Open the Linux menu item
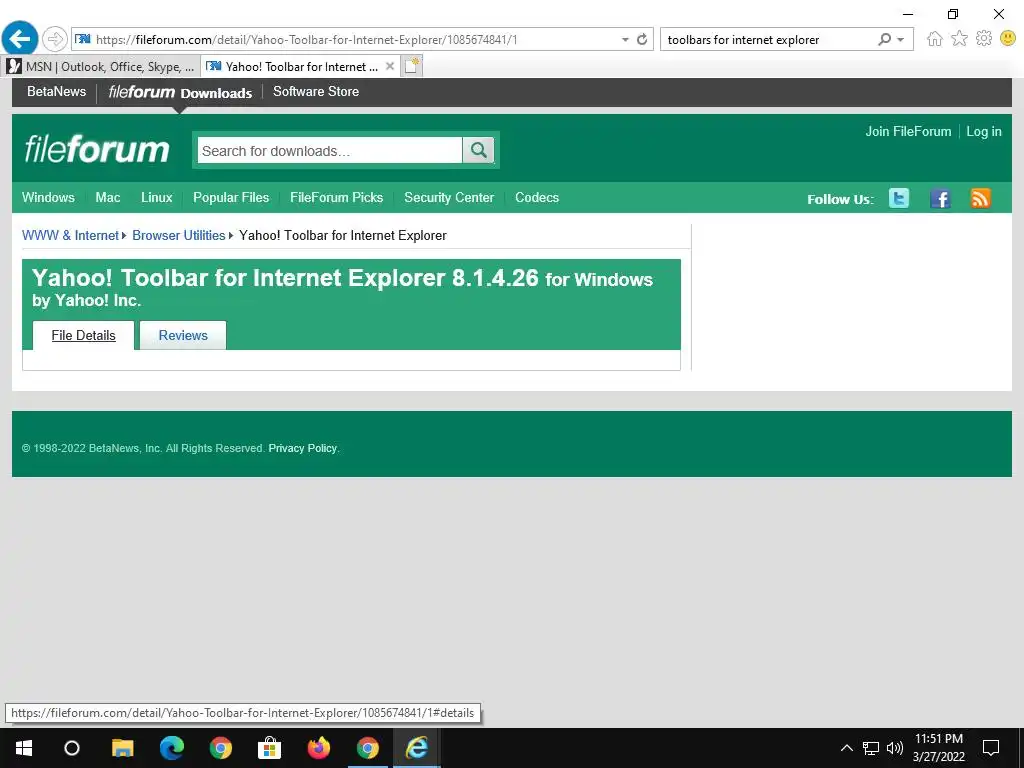1024x768 pixels. 157,197
